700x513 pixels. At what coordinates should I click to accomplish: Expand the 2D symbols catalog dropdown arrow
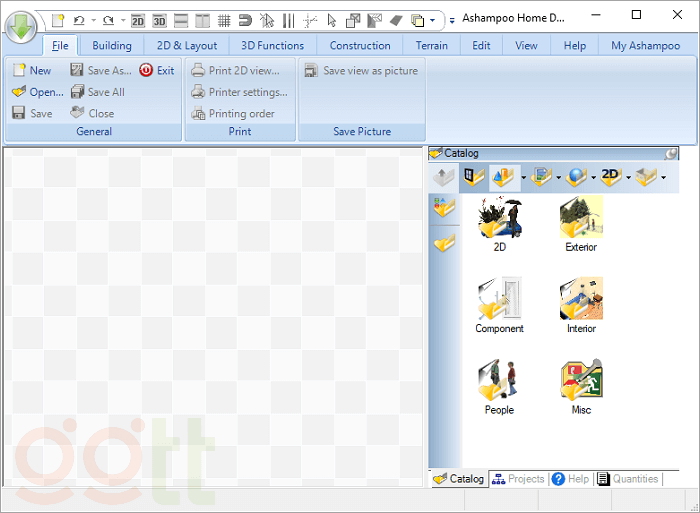(628, 179)
